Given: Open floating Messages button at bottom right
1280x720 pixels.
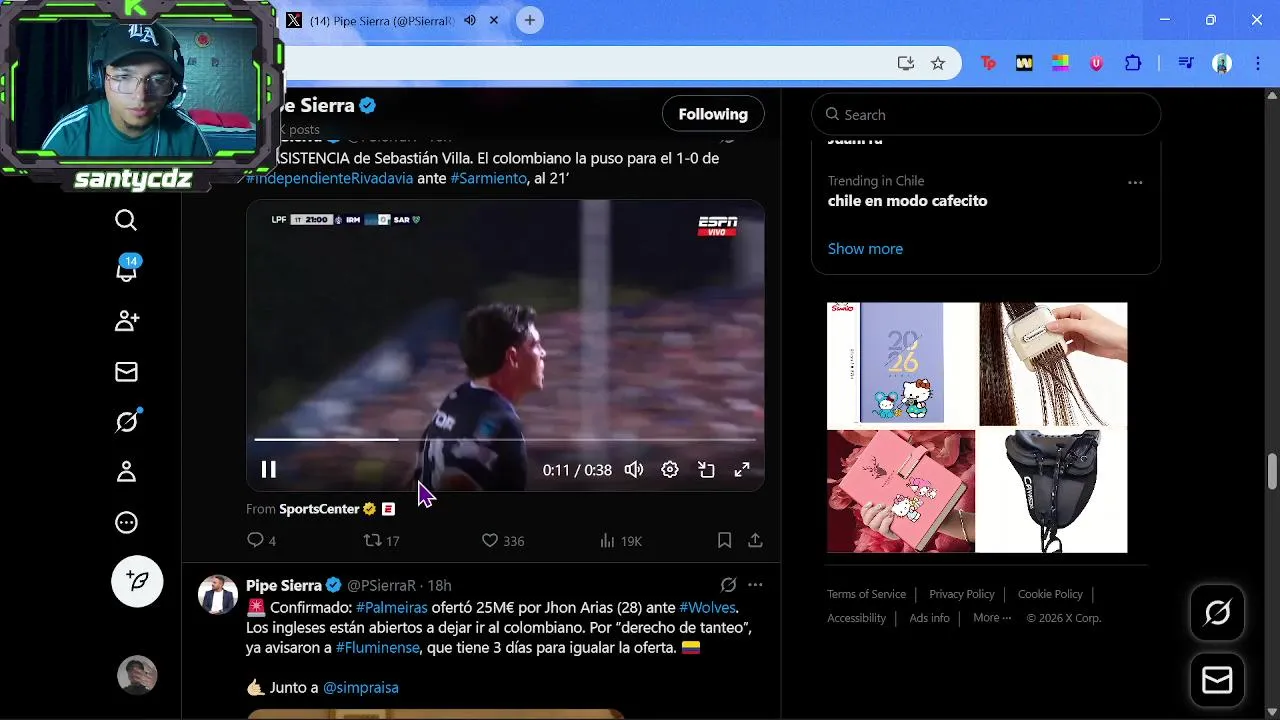Looking at the screenshot, I should coord(1217,681).
